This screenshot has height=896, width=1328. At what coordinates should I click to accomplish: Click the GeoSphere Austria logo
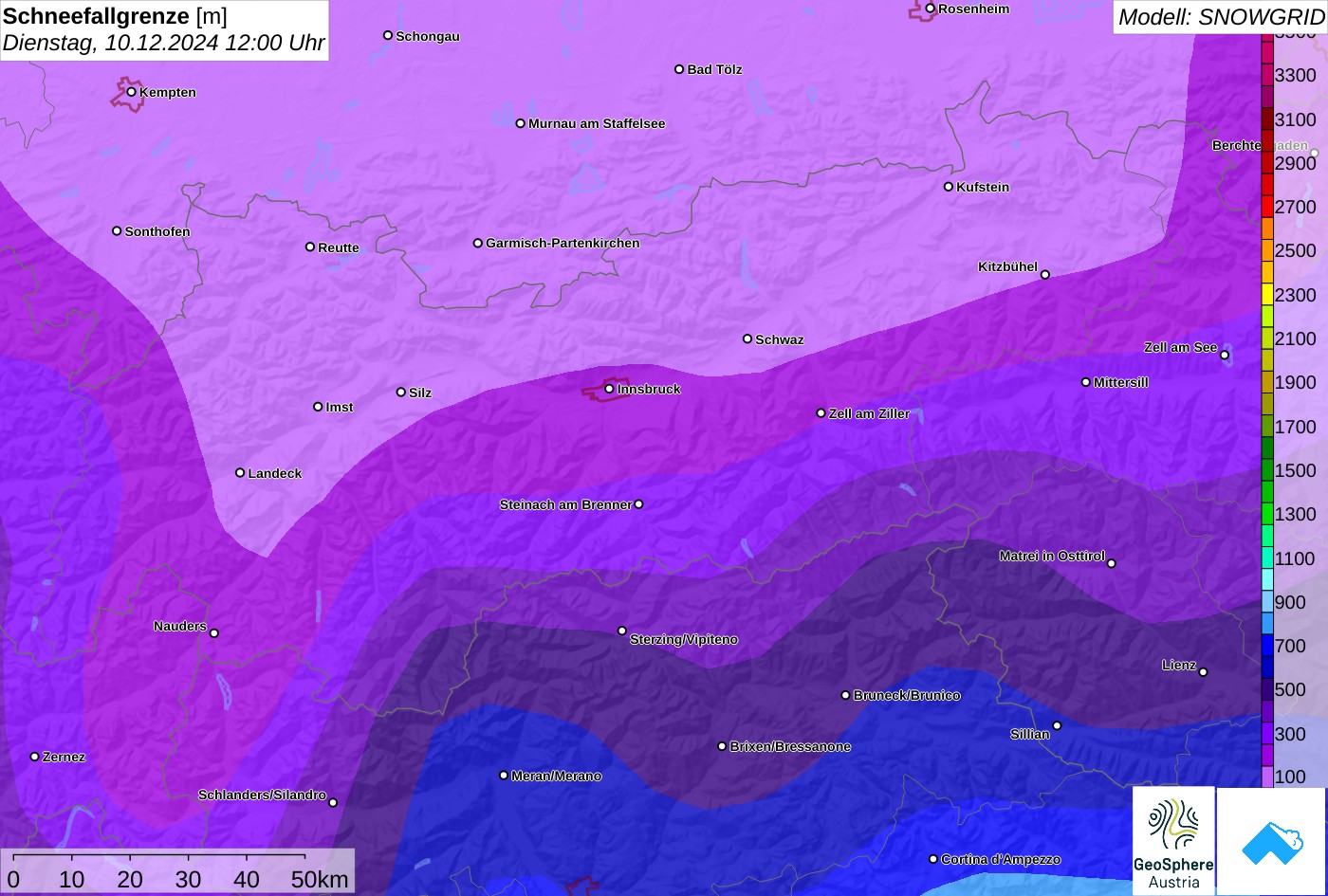[1173, 841]
